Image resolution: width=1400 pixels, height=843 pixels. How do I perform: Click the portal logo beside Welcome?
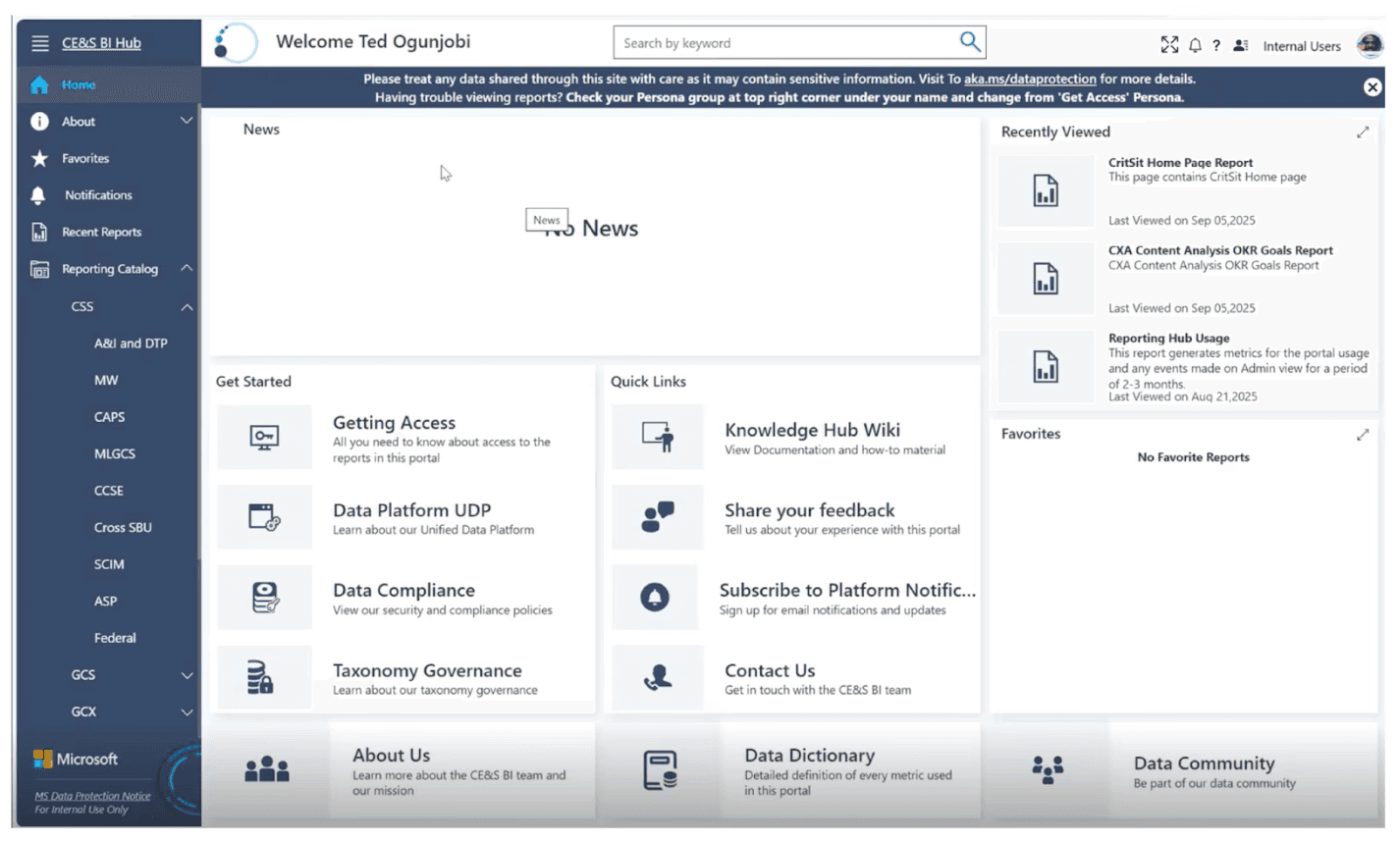(235, 42)
